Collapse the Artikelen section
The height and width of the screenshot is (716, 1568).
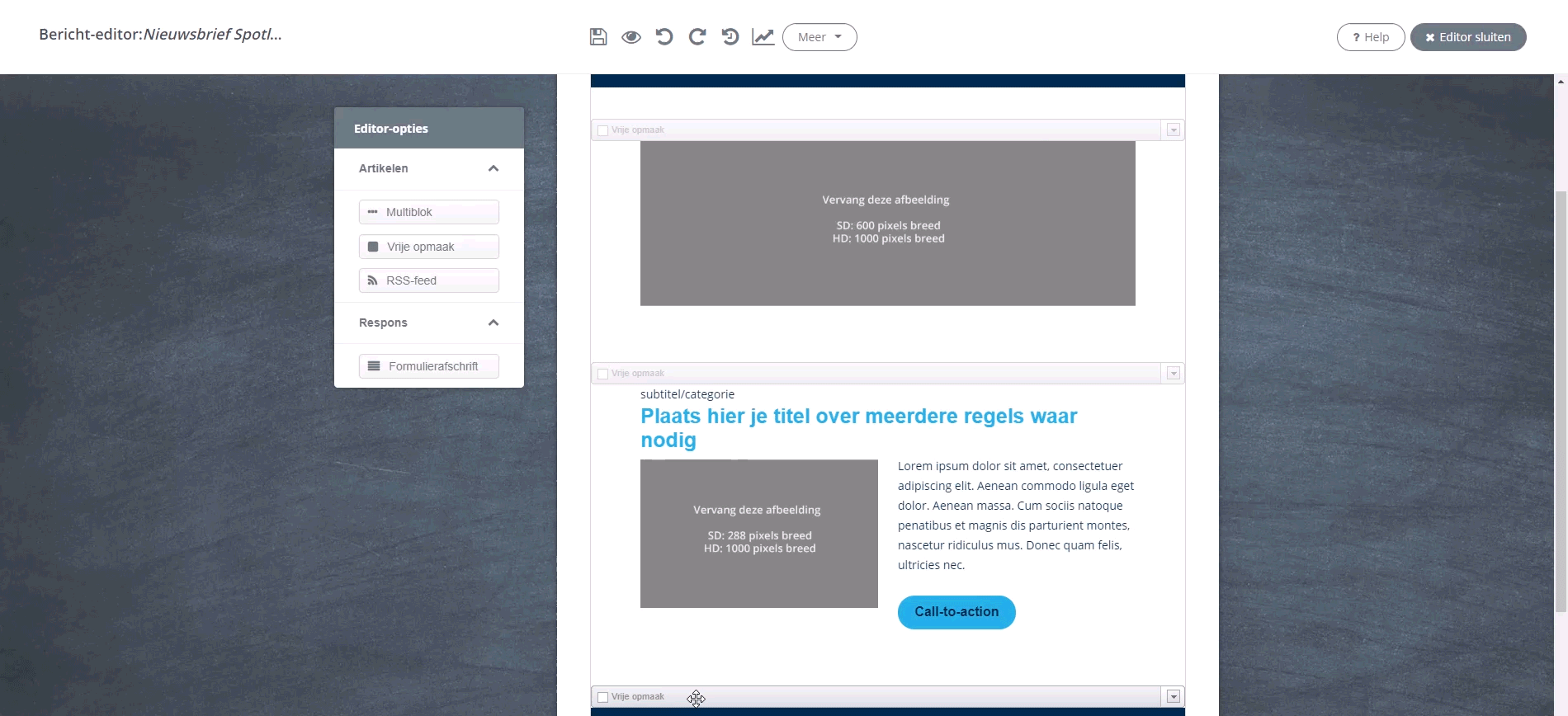[x=494, y=168]
